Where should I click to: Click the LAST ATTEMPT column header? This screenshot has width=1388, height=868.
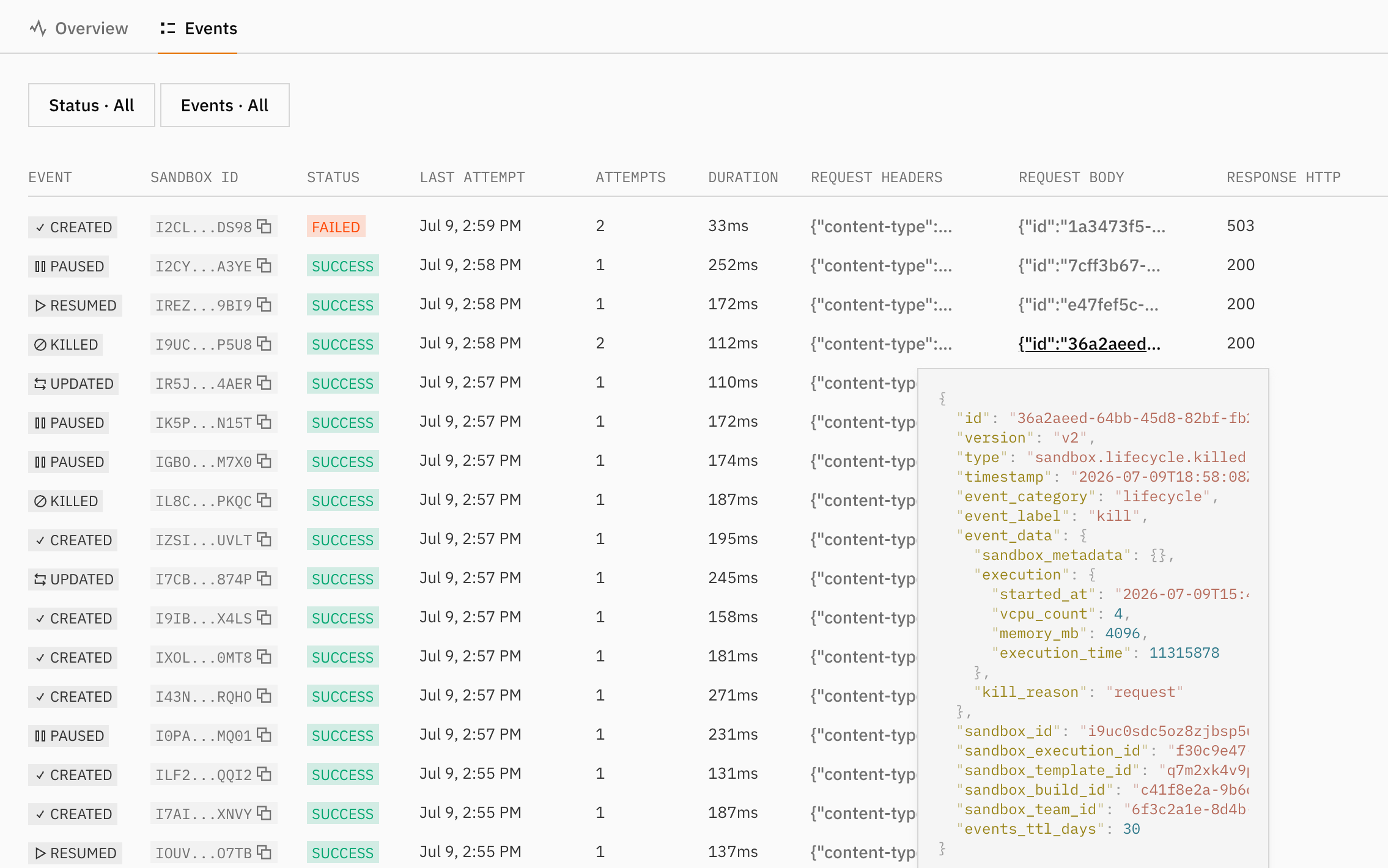click(472, 177)
